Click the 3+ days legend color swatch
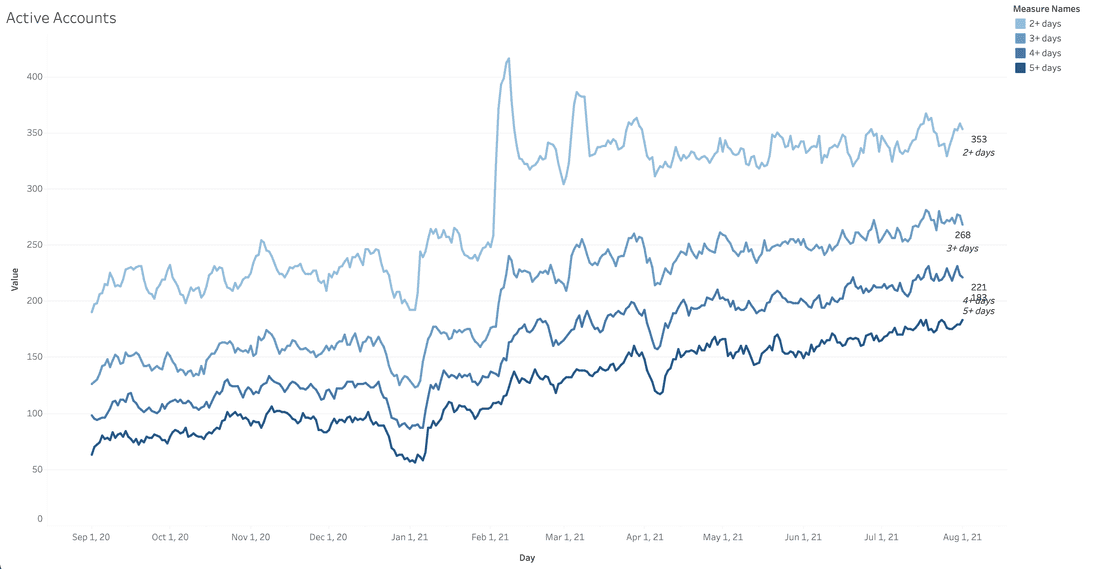 pos(1020,38)
